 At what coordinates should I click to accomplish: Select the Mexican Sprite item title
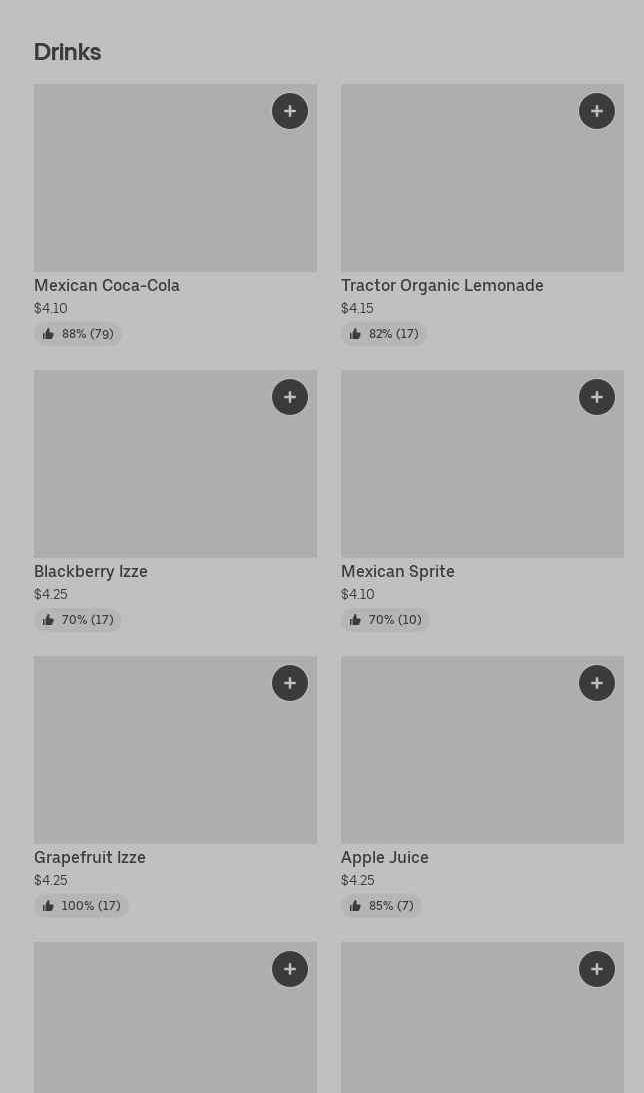[x=398, y=572]
